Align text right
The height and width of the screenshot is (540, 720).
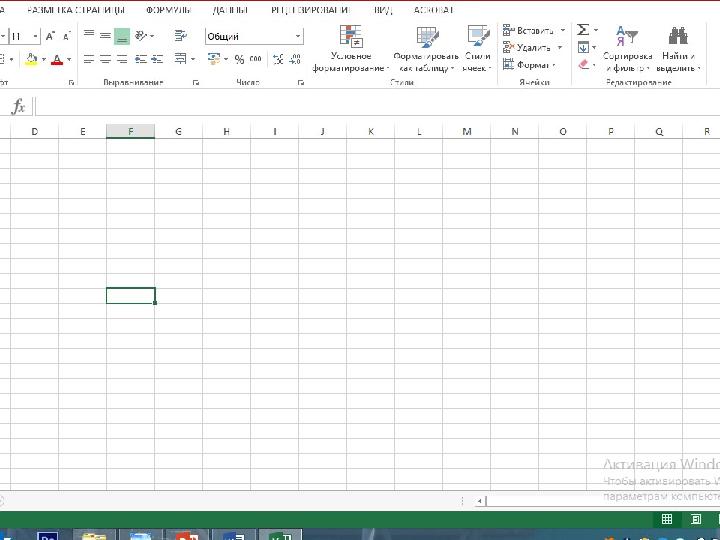[122, 59]
